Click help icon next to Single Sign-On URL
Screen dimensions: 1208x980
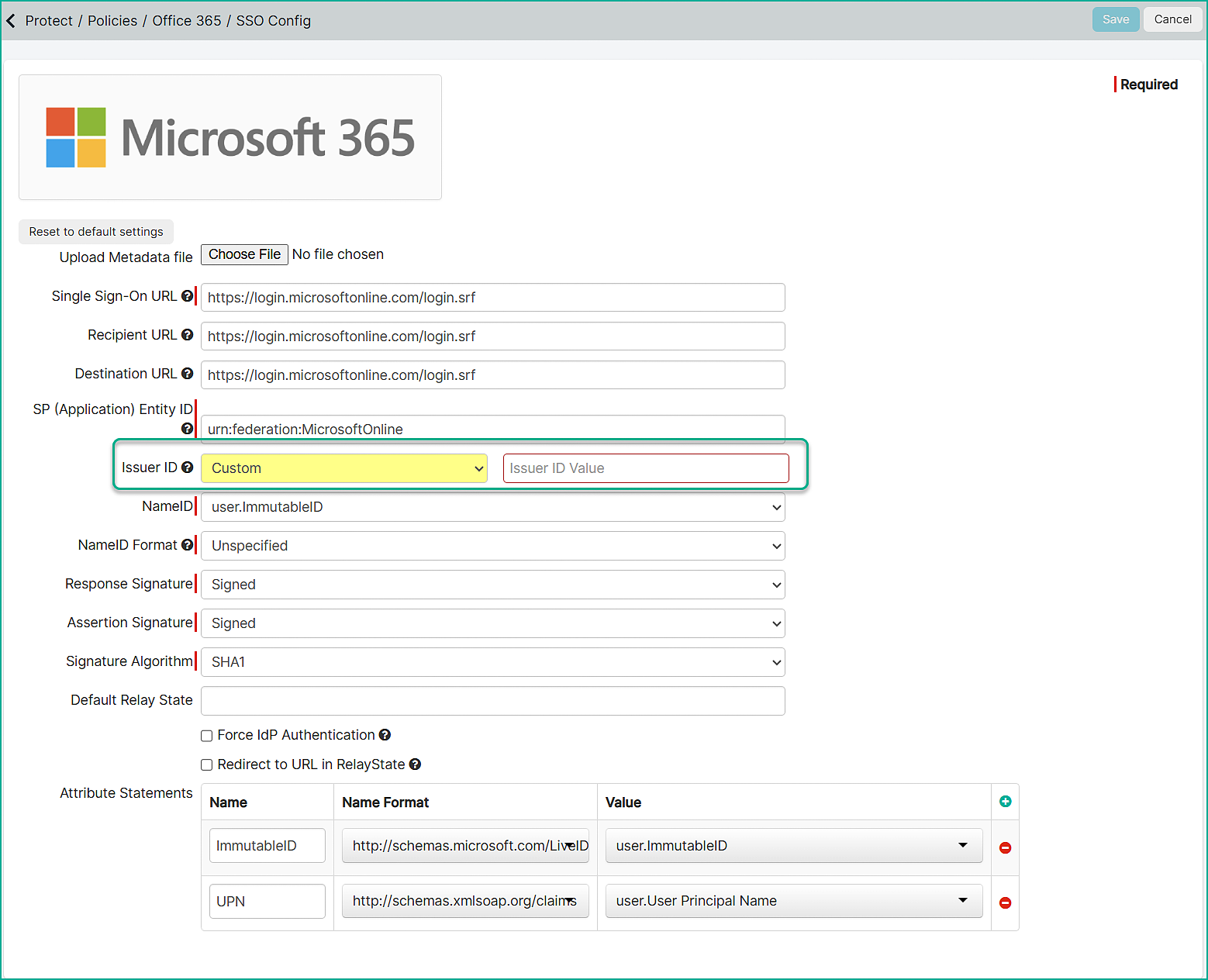(187, 296)
